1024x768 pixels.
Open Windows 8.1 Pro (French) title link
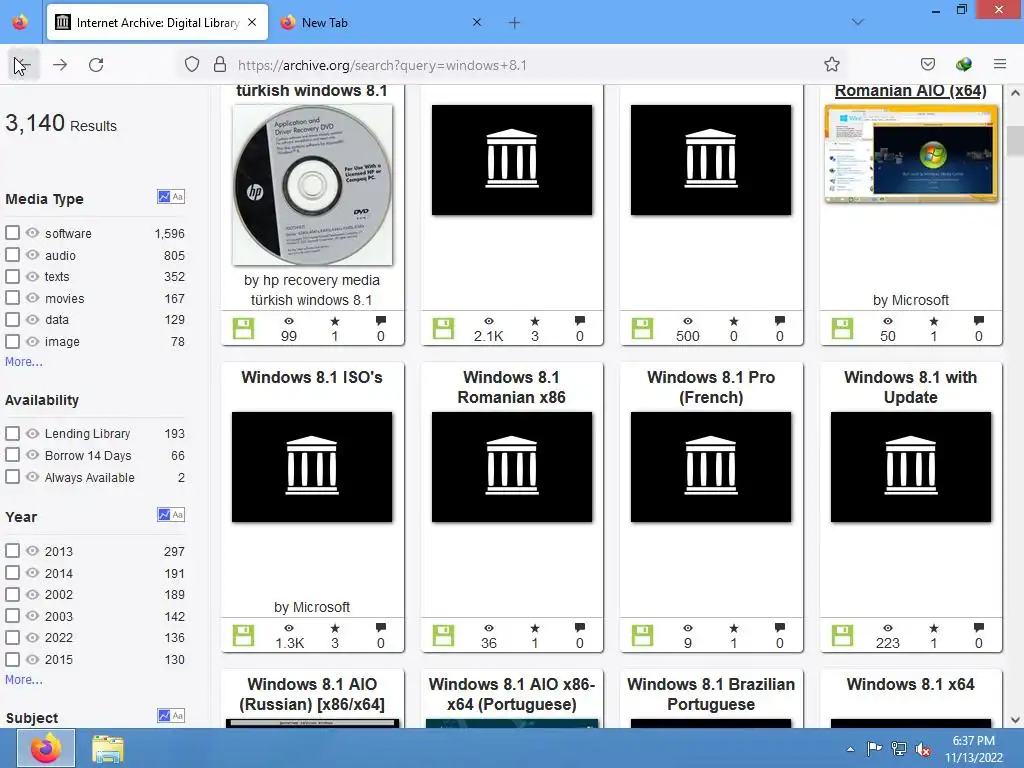click(711, 387)
